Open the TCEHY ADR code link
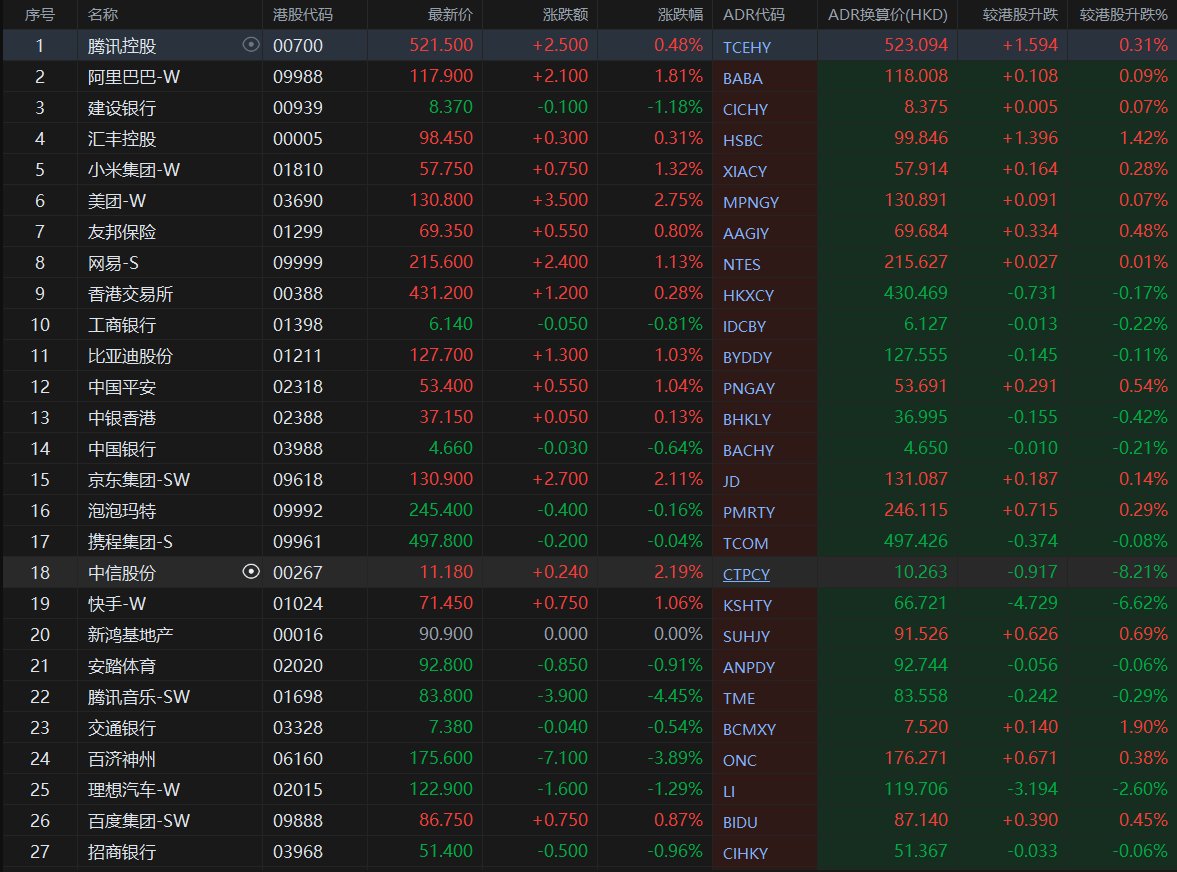This screenshot has width=1177, height=872. (747, 47)
